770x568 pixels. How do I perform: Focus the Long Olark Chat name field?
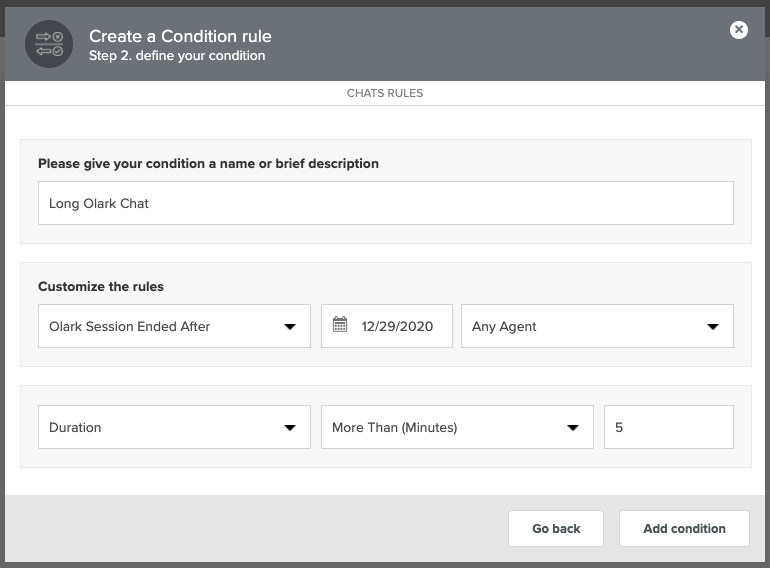point(386,203)
